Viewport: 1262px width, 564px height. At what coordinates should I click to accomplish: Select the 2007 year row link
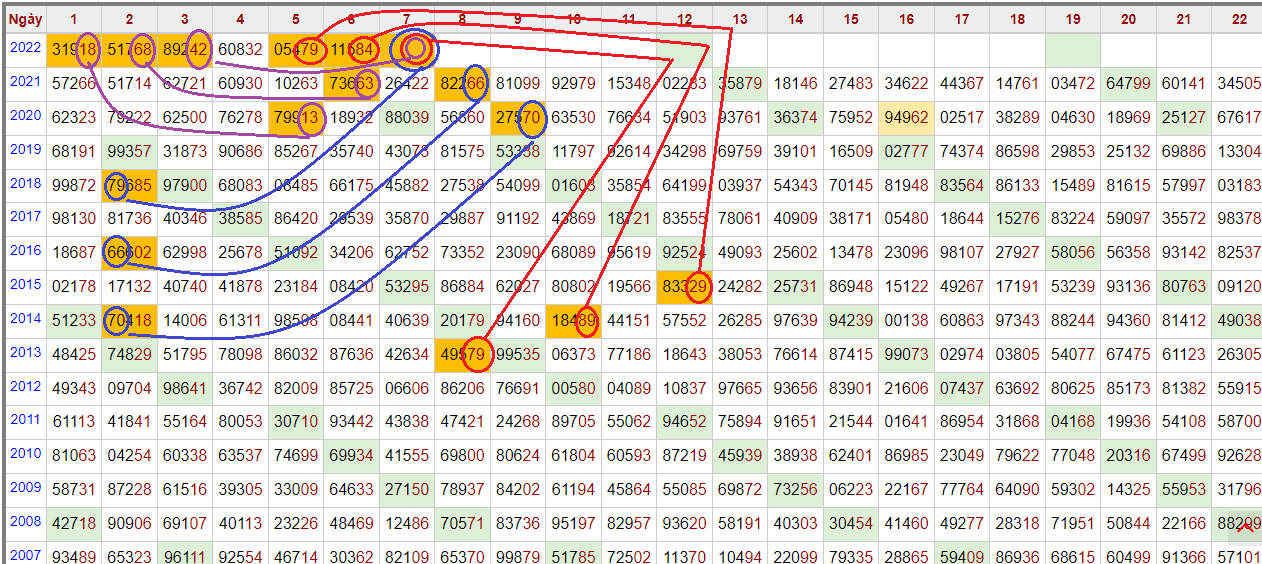tap(24, 554)
